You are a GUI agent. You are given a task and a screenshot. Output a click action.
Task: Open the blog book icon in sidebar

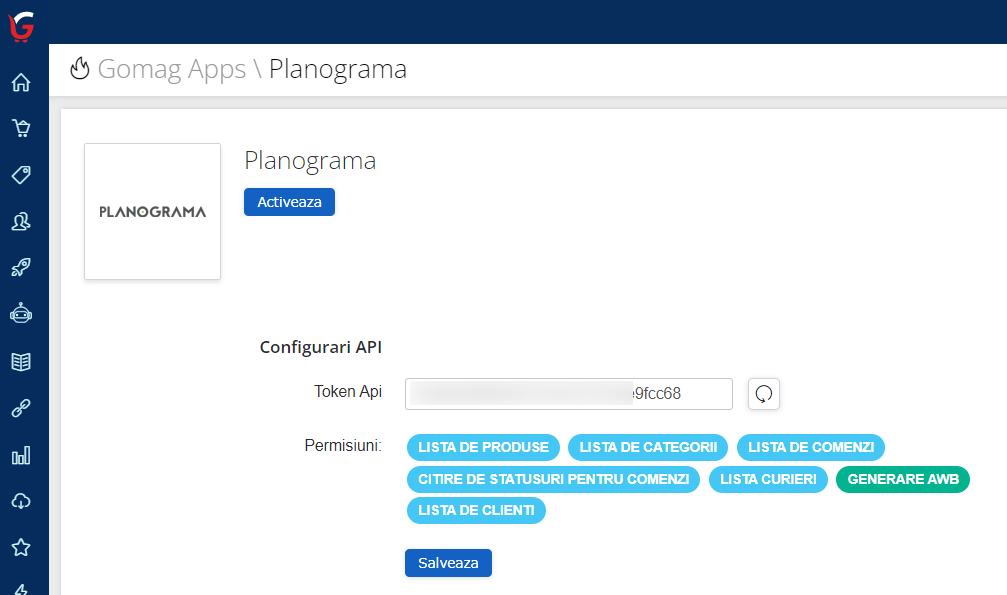pyautogui.click(x=20, y=362)
